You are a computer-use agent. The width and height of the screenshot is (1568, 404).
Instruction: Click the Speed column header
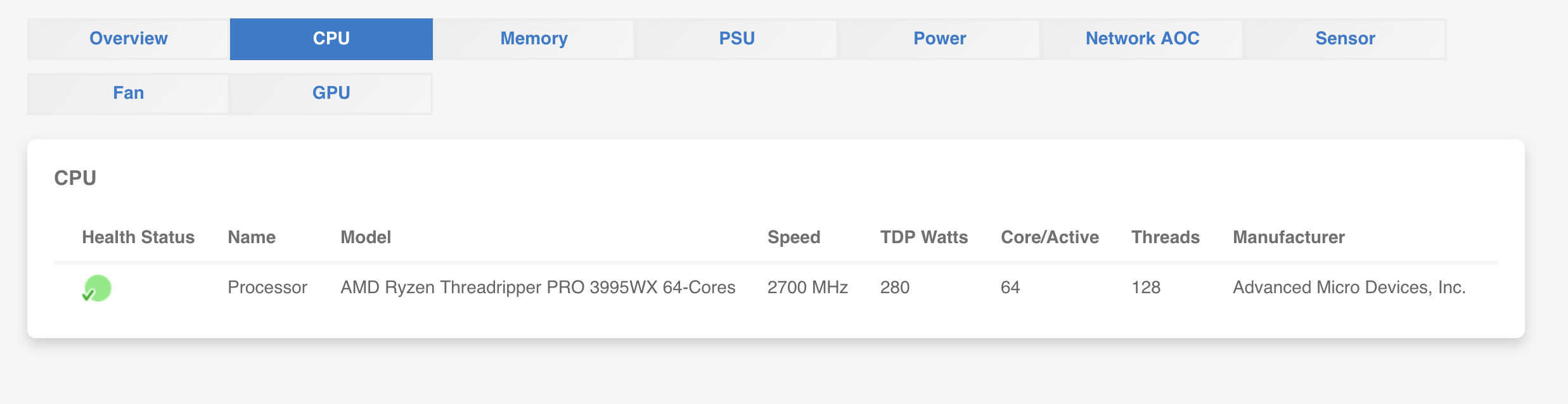[x=794, y=237]
